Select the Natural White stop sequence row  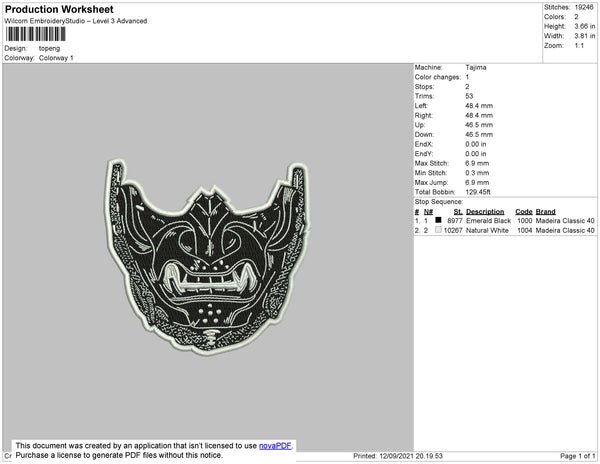coord(505,230)
